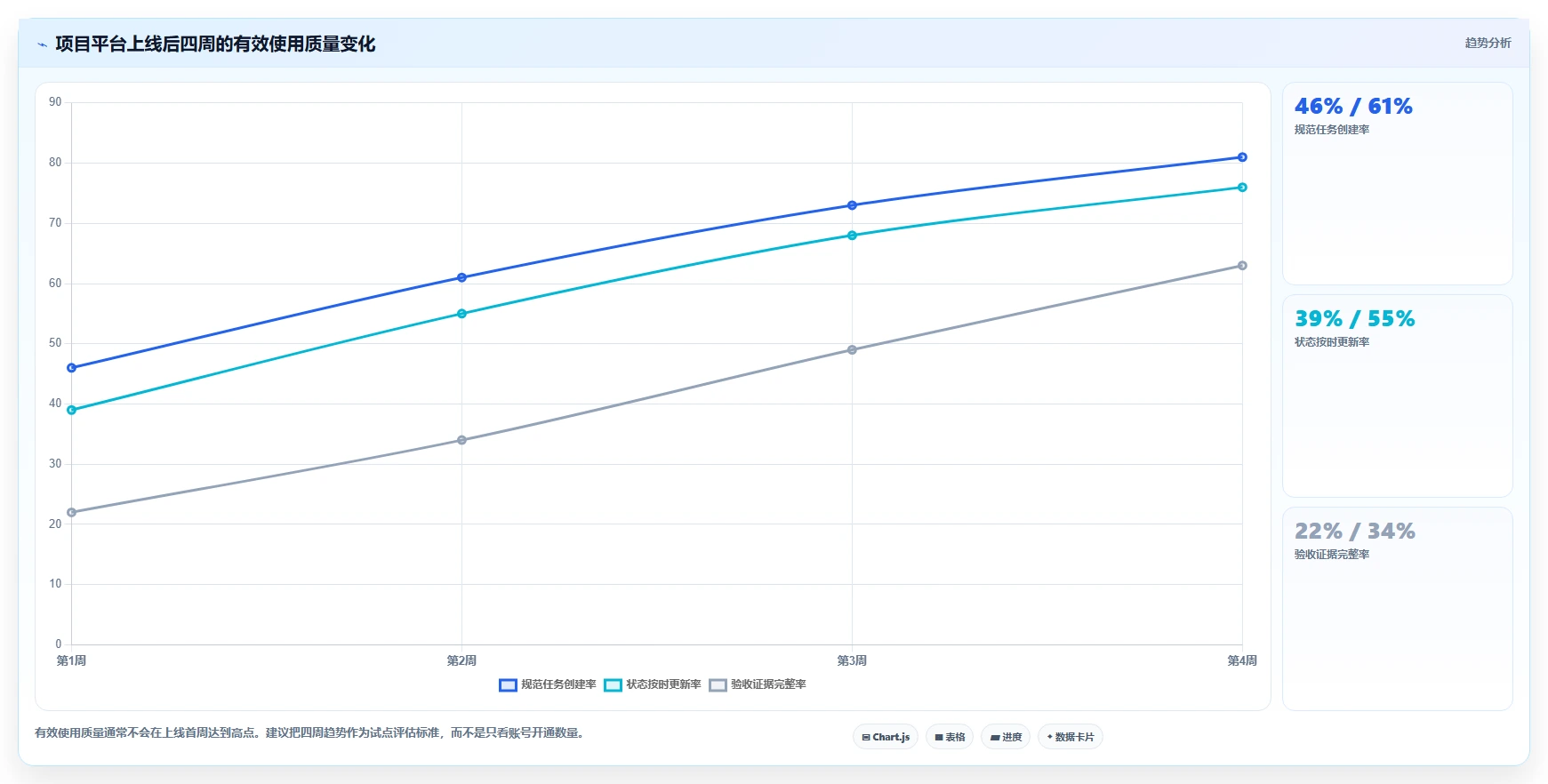1548x784 pixels.
Task: Click the 状态按时更新率 caption in the second card
Action: coord(1332,342)
